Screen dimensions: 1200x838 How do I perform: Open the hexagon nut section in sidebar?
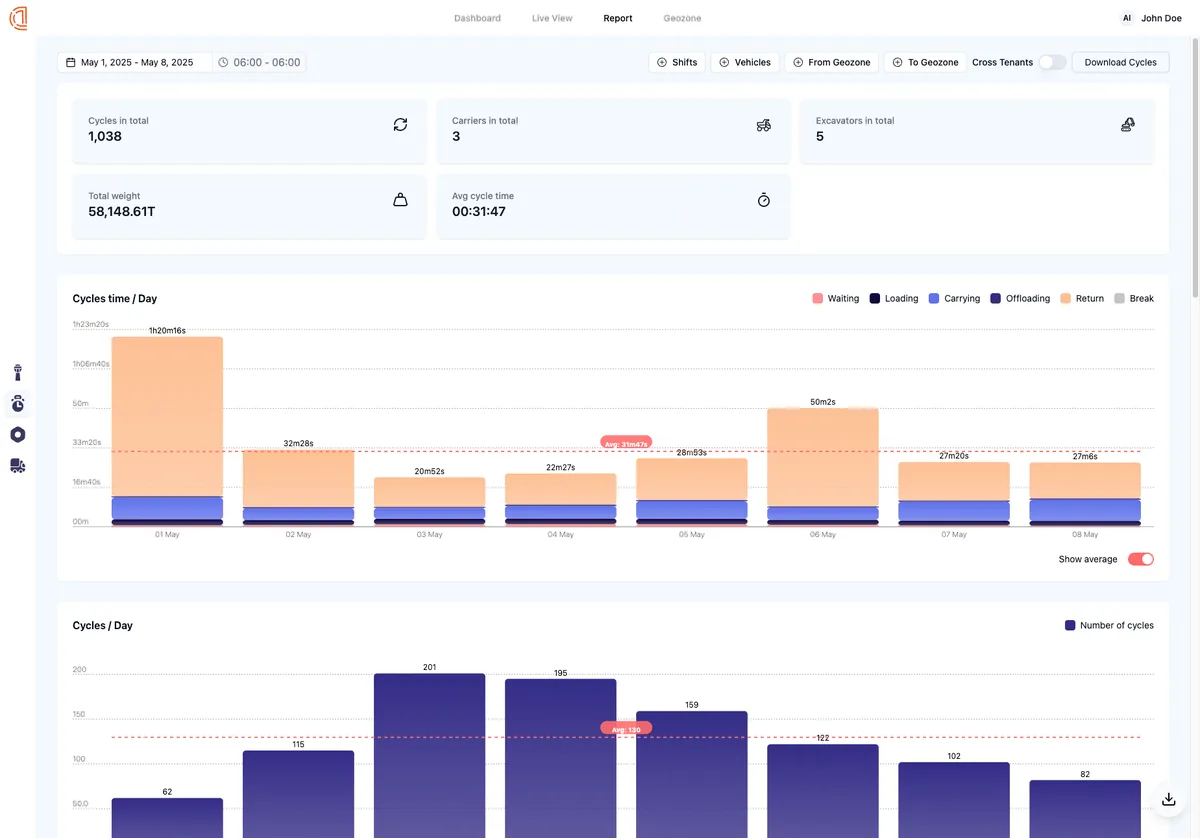coord(17,434)
